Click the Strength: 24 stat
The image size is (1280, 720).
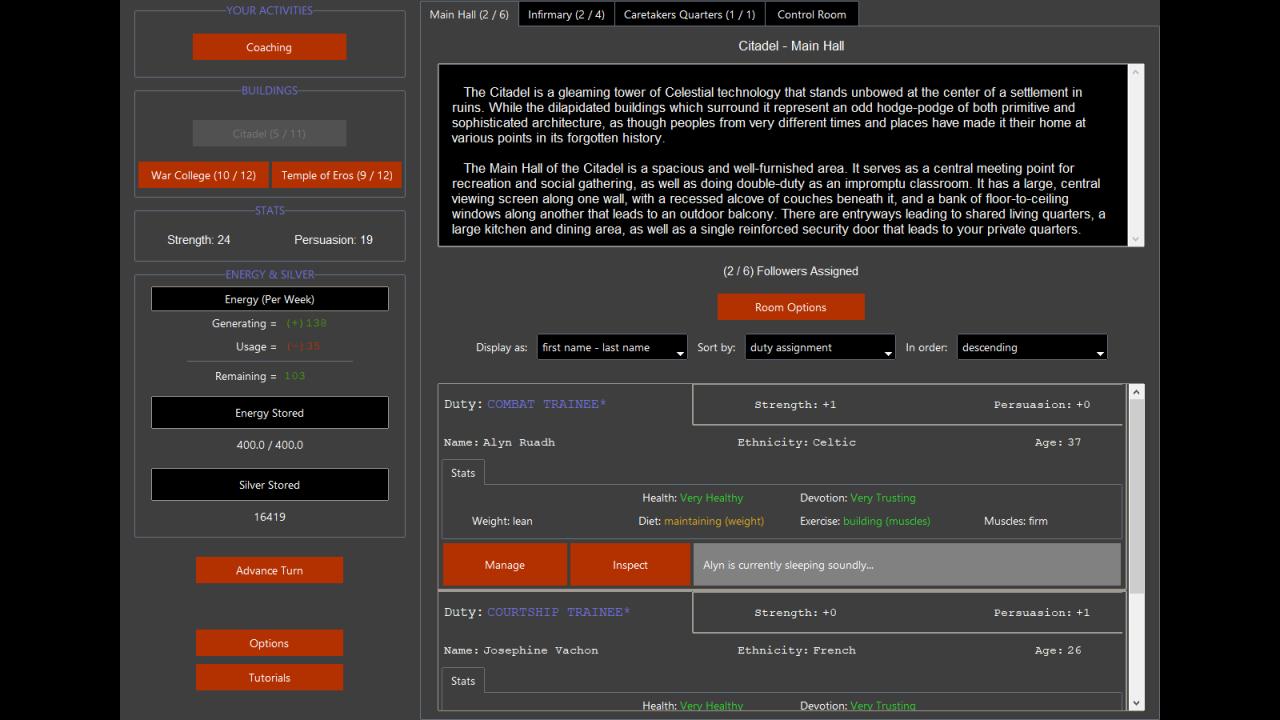point(199,240)
